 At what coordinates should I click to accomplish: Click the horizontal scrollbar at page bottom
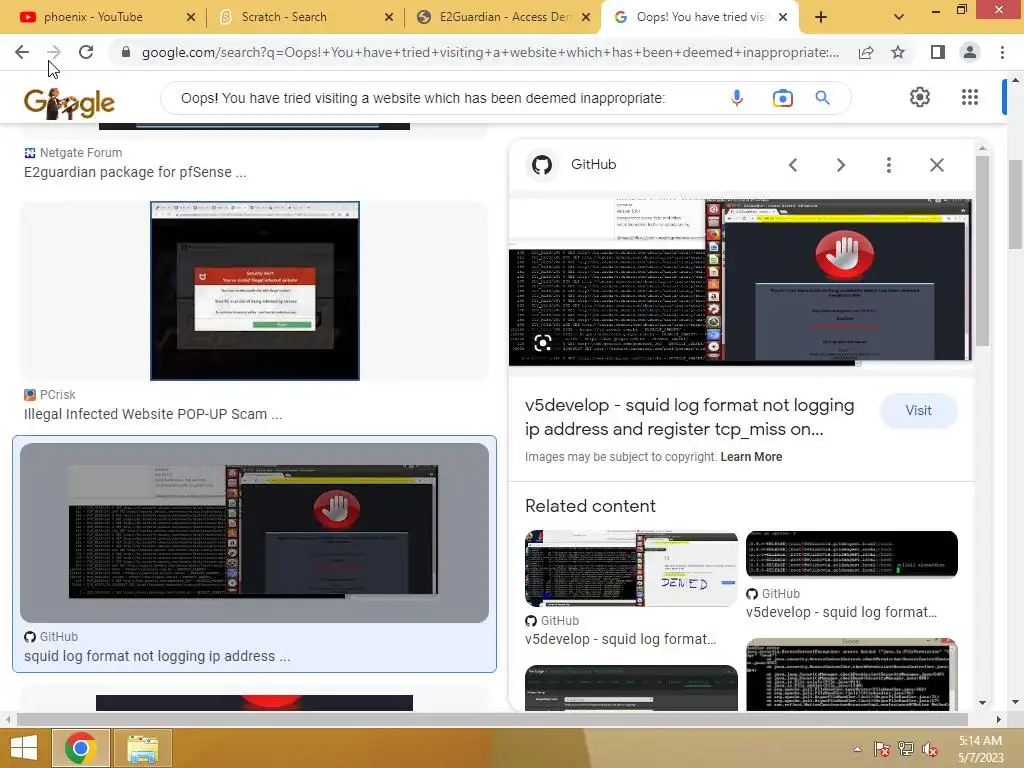[492, 719]
